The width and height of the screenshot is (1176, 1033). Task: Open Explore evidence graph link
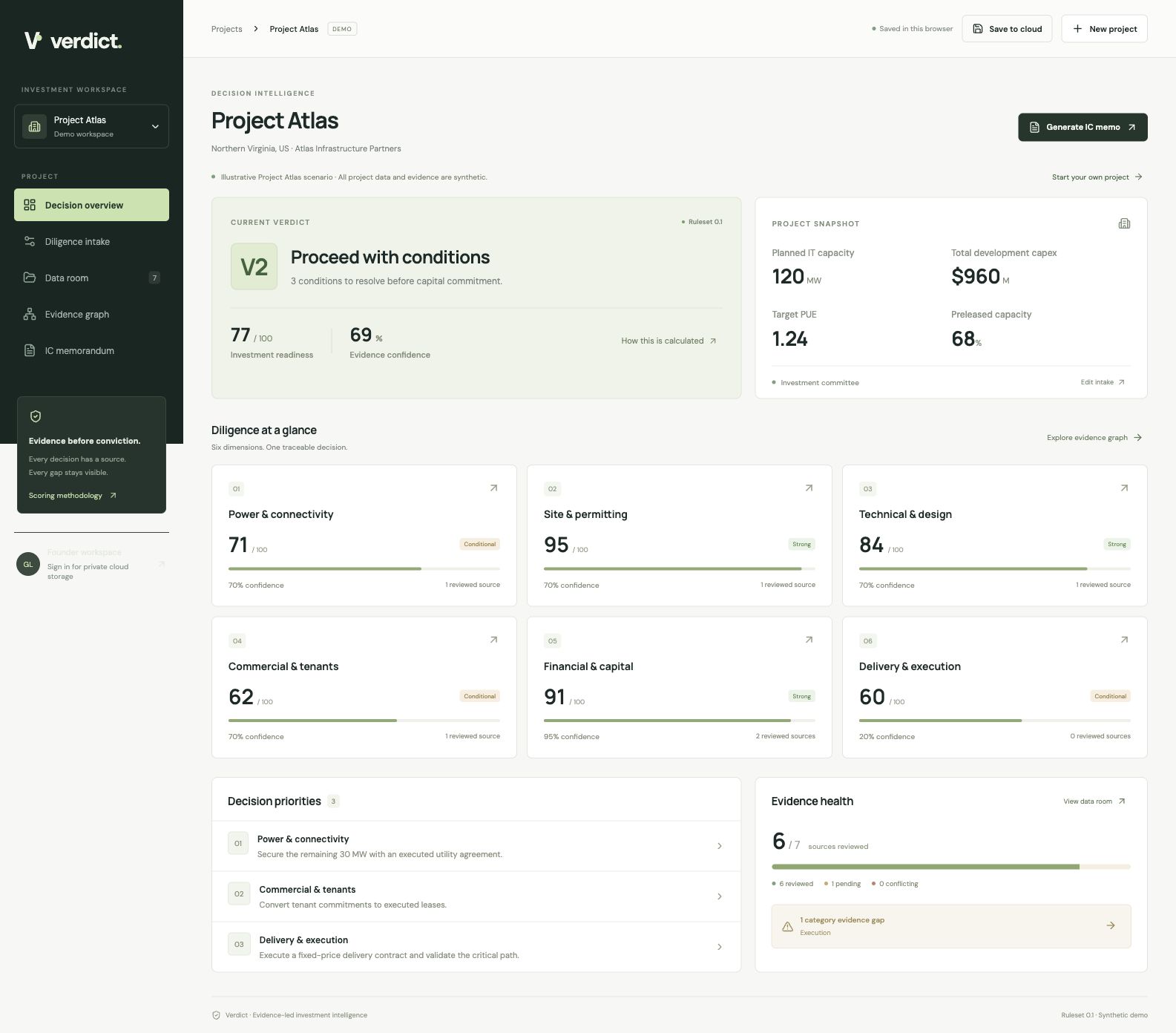[x=1094, y=438]
